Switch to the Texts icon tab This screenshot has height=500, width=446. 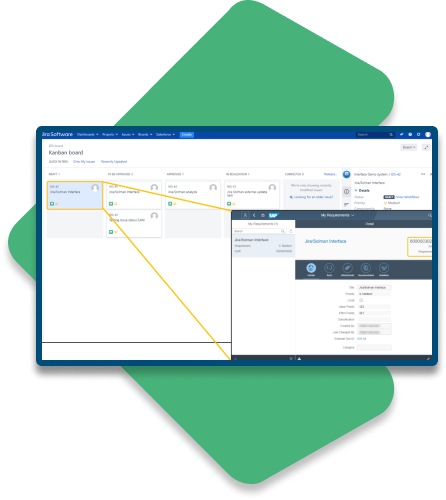[329, 269]
